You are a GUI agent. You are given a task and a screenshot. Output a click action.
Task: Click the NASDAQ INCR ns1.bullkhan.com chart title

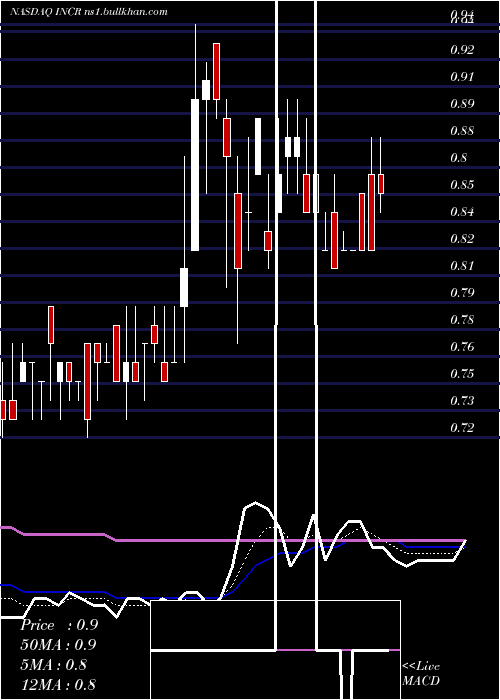(x=89, y=12)
